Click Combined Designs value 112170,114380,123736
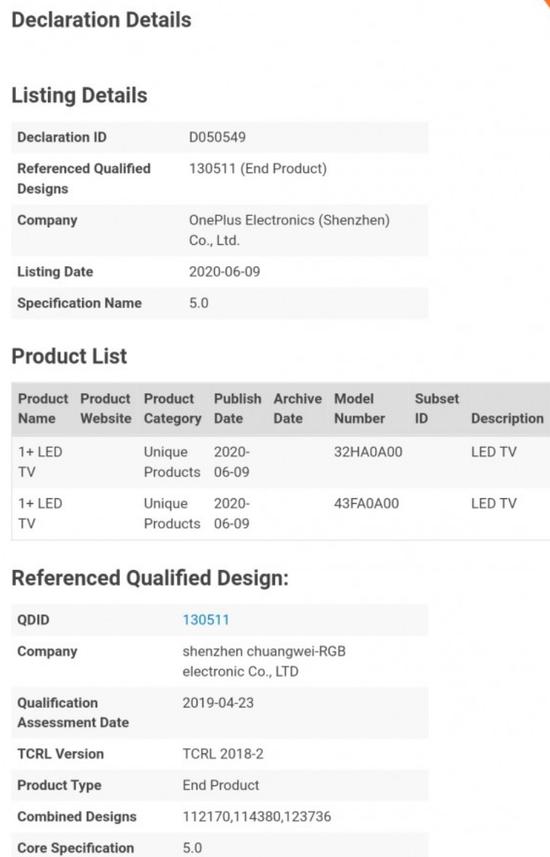 click(256, 817)
